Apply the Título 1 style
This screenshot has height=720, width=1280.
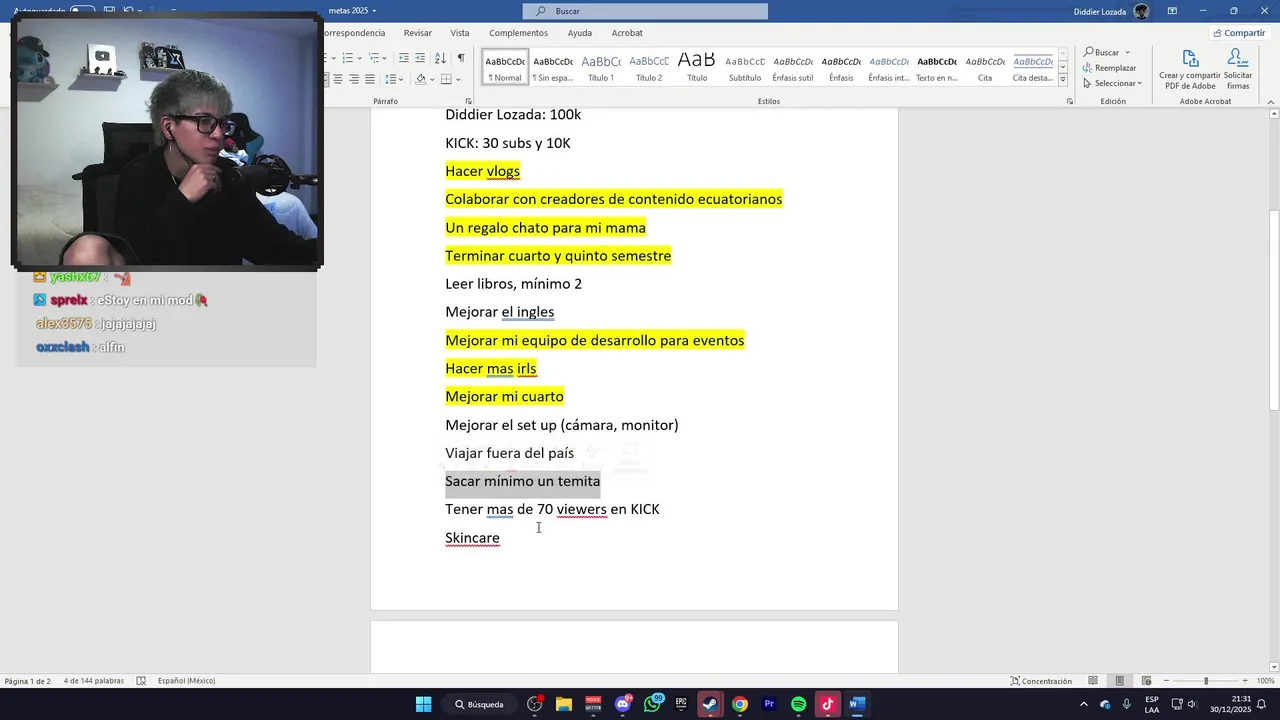tap(601, 66)
